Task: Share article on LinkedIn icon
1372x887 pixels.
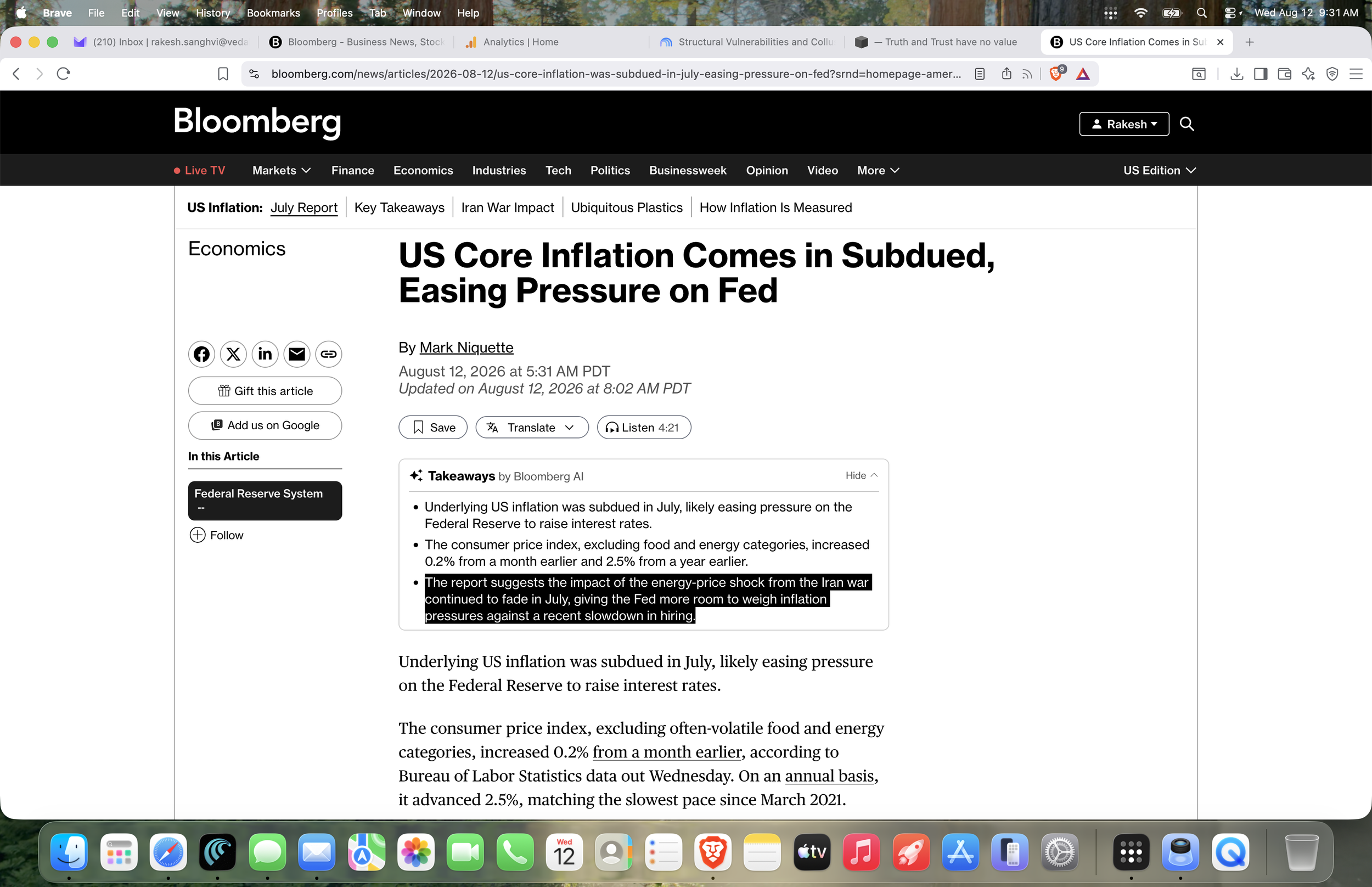Action: (x=265, y=353)
